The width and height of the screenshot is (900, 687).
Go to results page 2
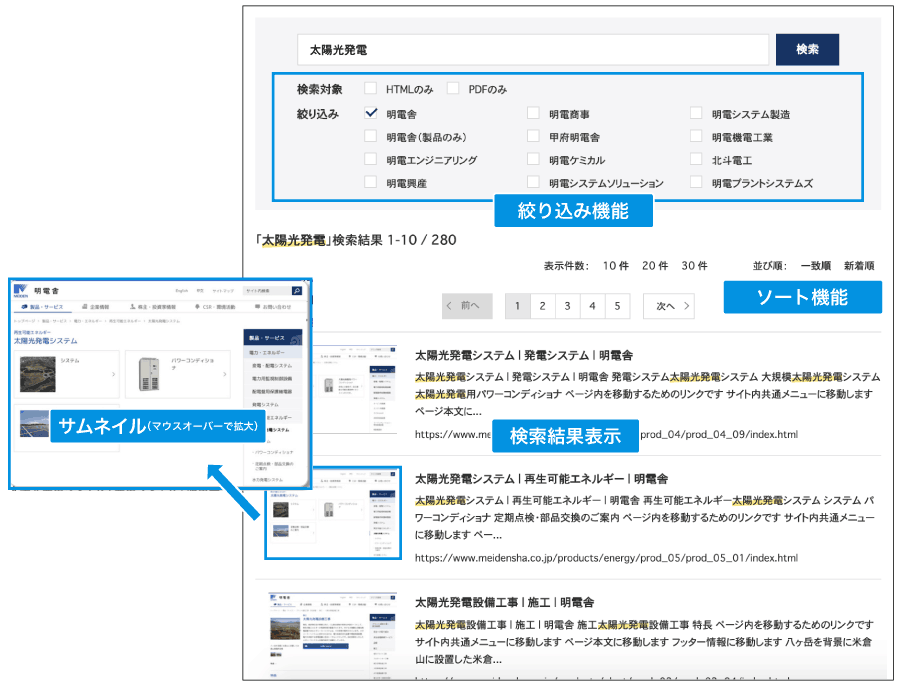(x=542, y=306)
